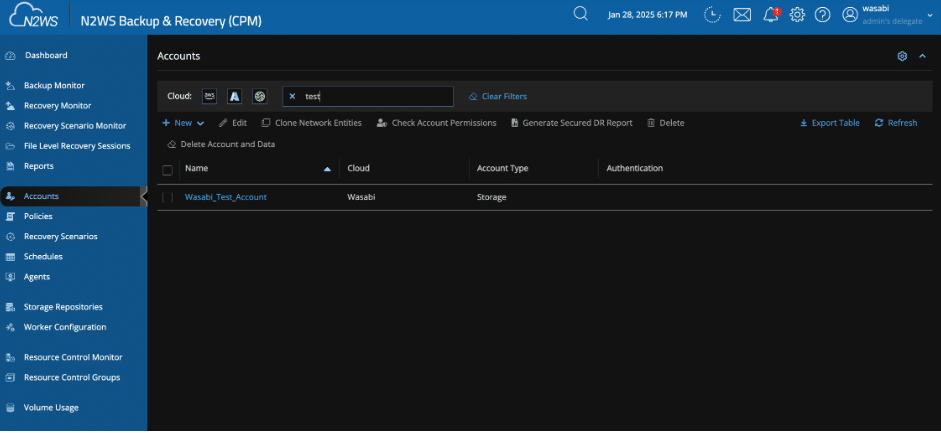The width and height of the screenshot is (941, 433).
Task: Click Clear Filters link
Action: click(498, 96)
